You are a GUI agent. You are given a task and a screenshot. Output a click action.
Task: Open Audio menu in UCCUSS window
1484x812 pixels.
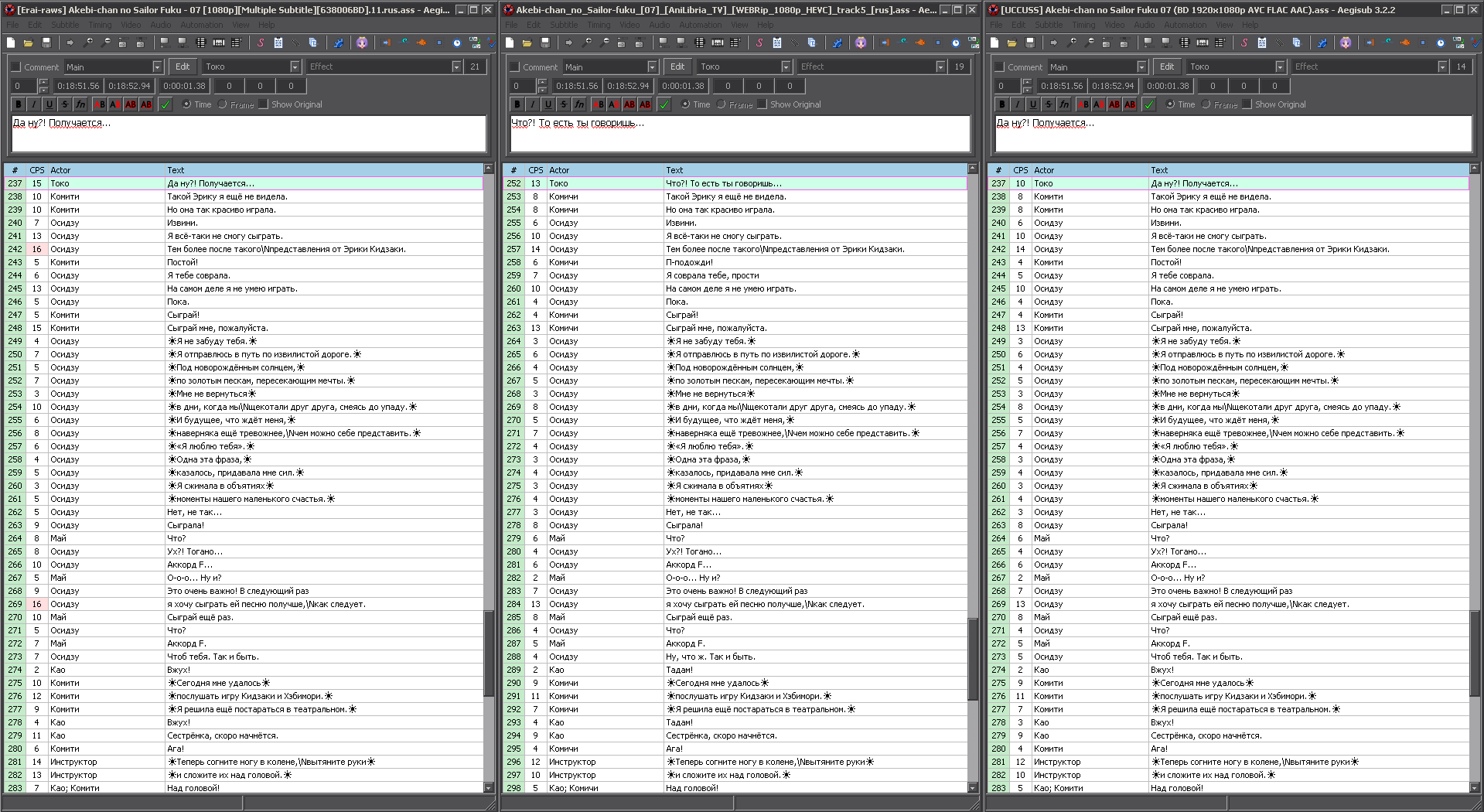tap(1145, 25)
